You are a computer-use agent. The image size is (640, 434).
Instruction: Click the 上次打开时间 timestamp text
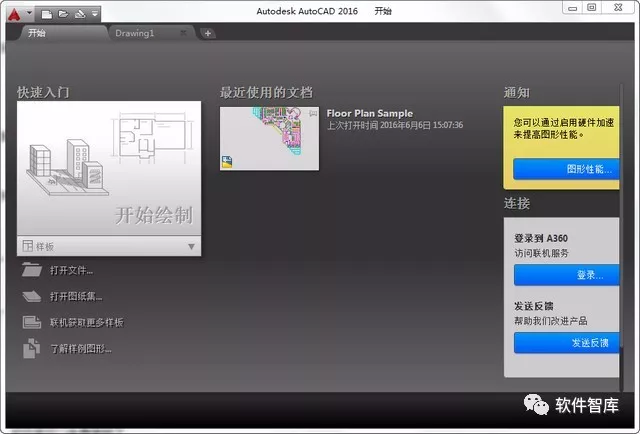coord(395,125)
